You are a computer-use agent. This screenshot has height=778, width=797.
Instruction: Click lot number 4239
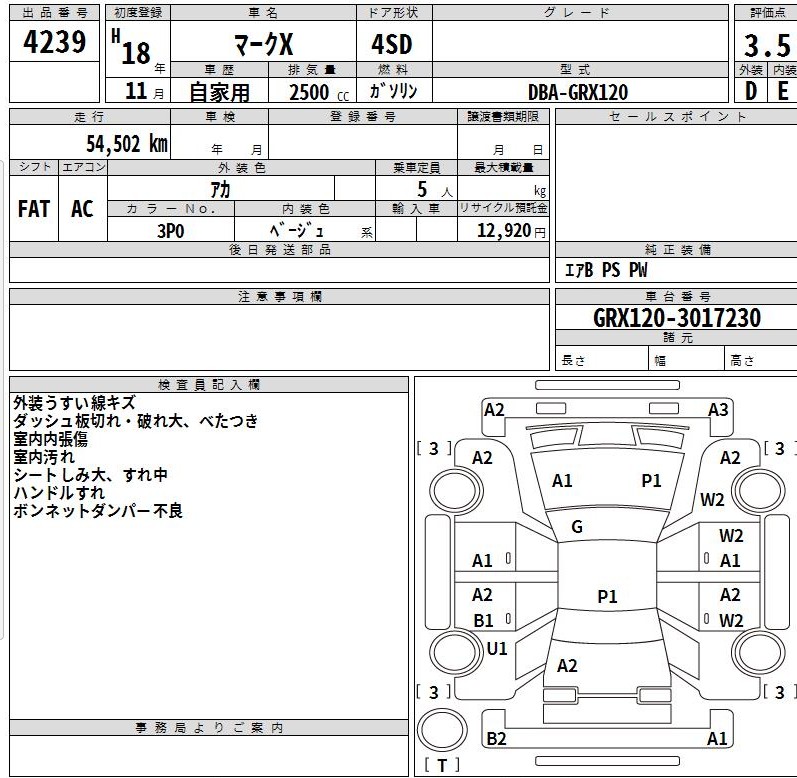pyautogui.click(x=54, y=42)
